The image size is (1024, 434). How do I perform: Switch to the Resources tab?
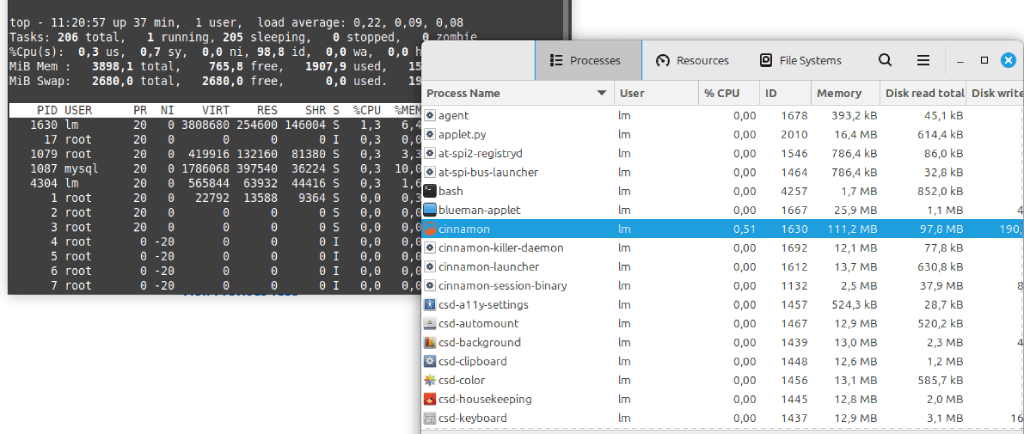(x=692, y=61)
